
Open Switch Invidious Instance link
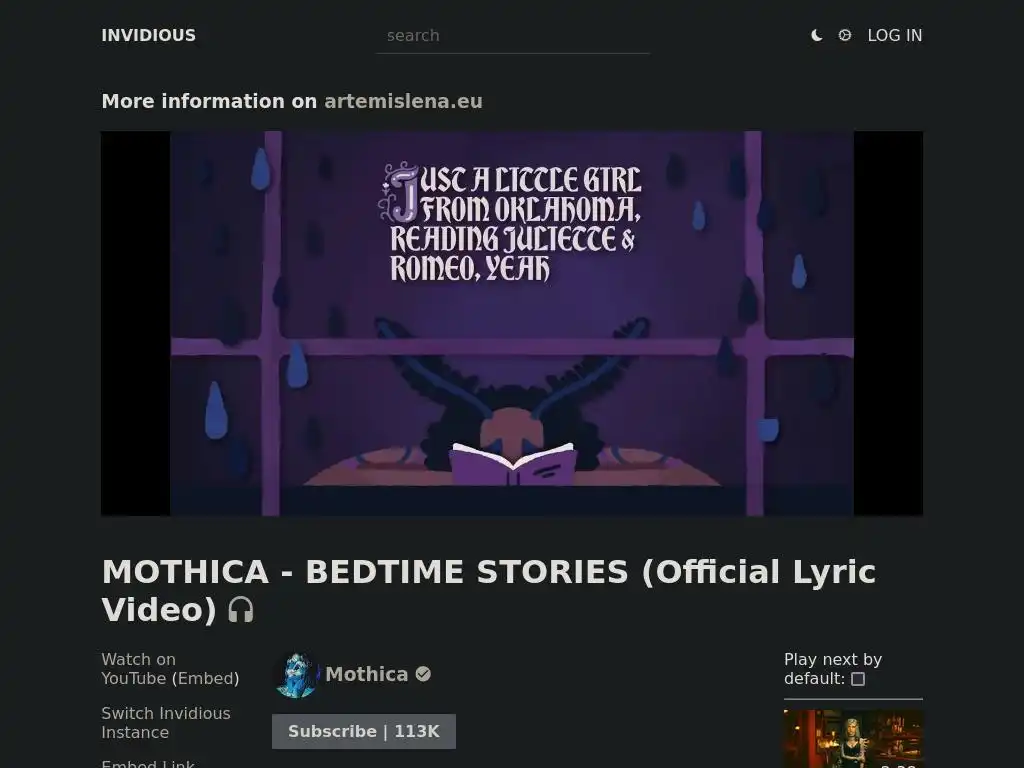166,723
